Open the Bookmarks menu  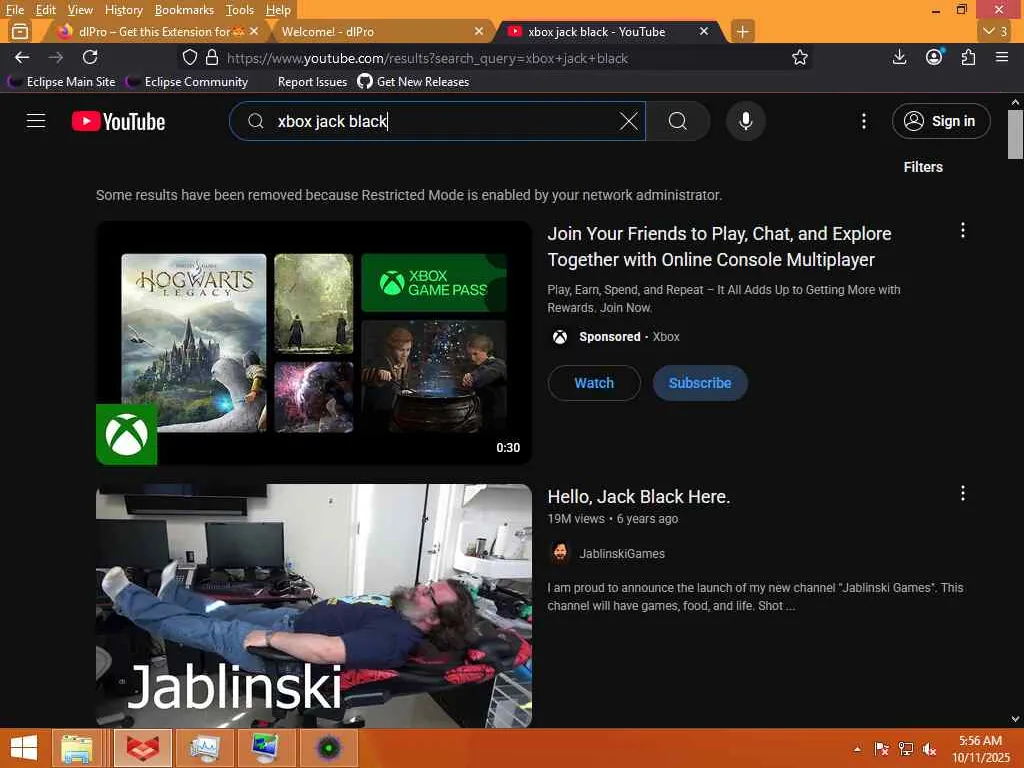(184, 10)
